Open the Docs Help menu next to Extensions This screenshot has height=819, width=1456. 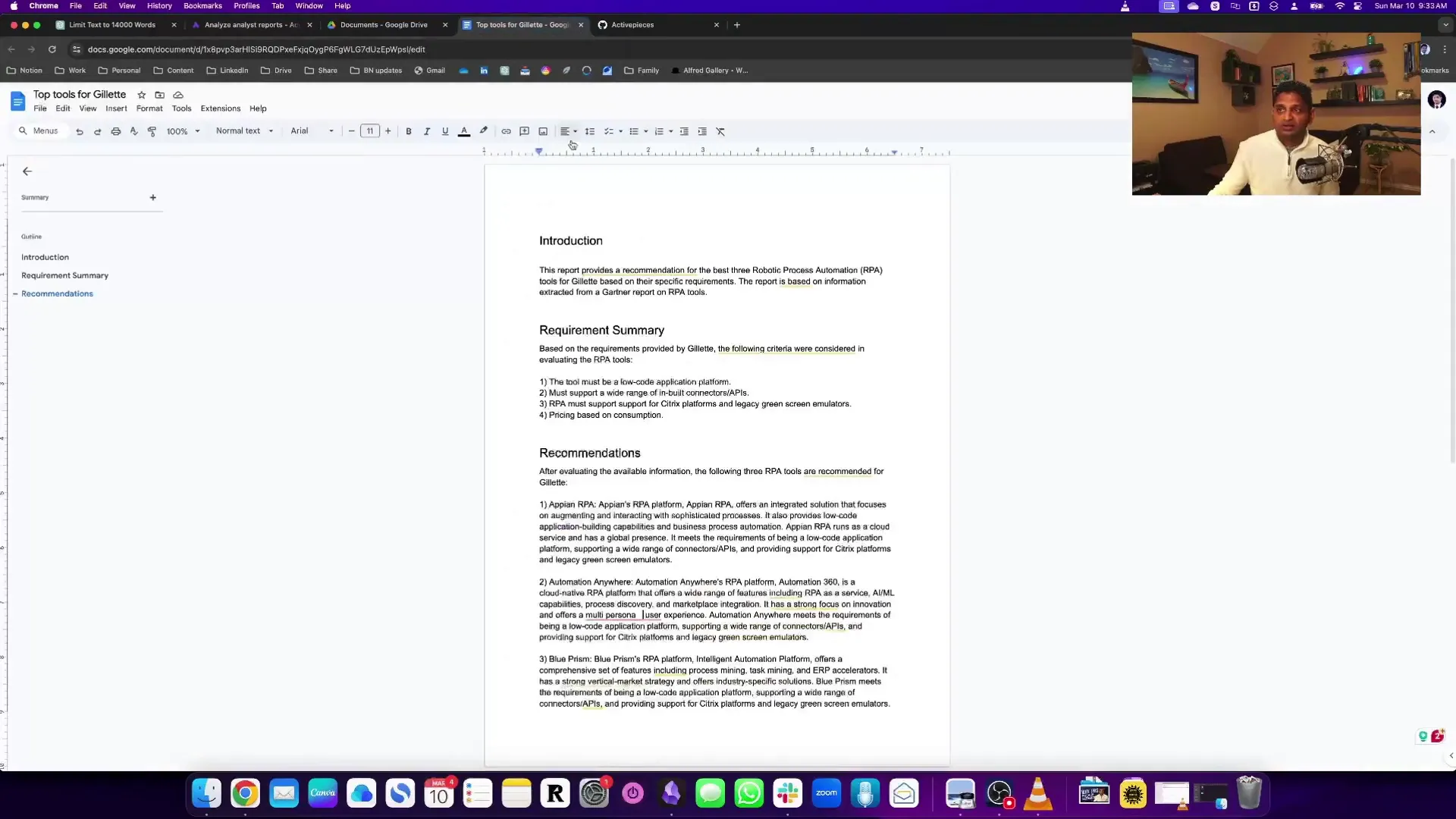point(258,108)
